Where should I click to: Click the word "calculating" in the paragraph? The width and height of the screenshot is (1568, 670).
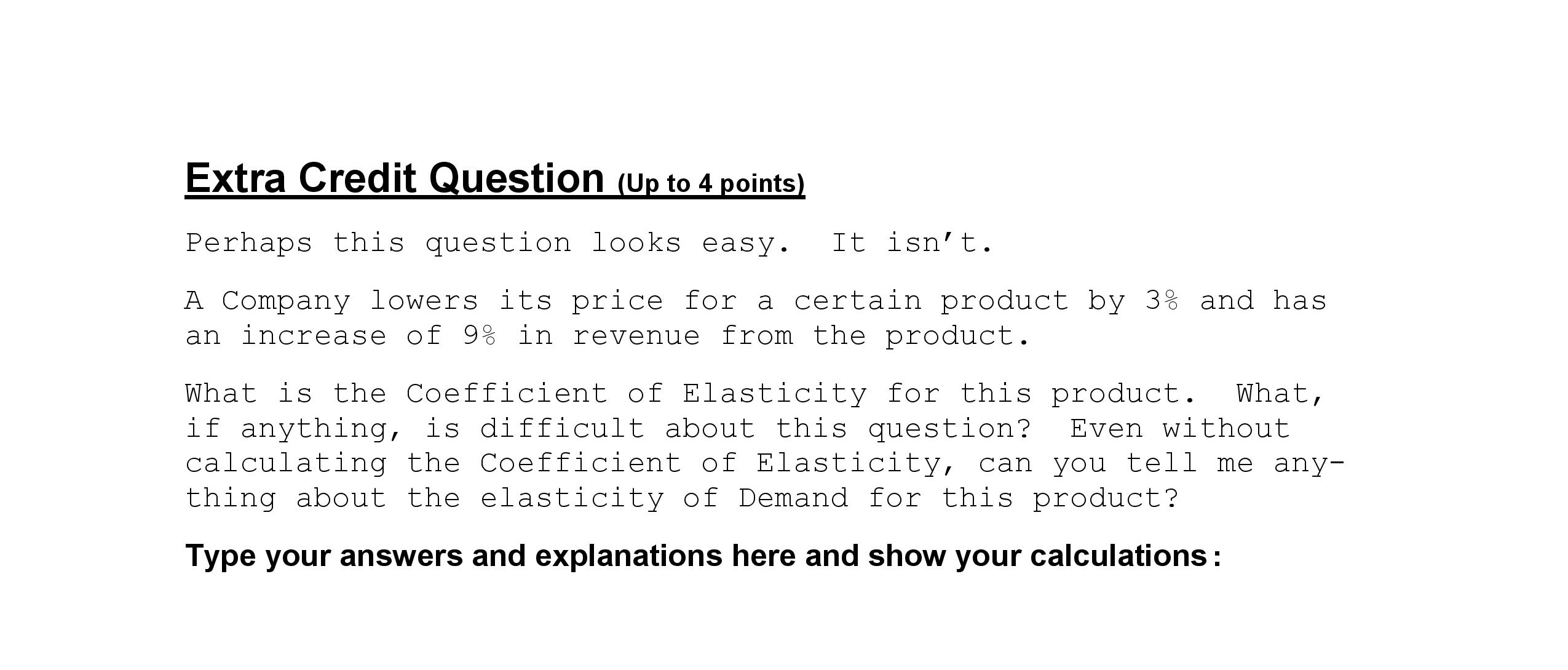[x=286, y=463]
